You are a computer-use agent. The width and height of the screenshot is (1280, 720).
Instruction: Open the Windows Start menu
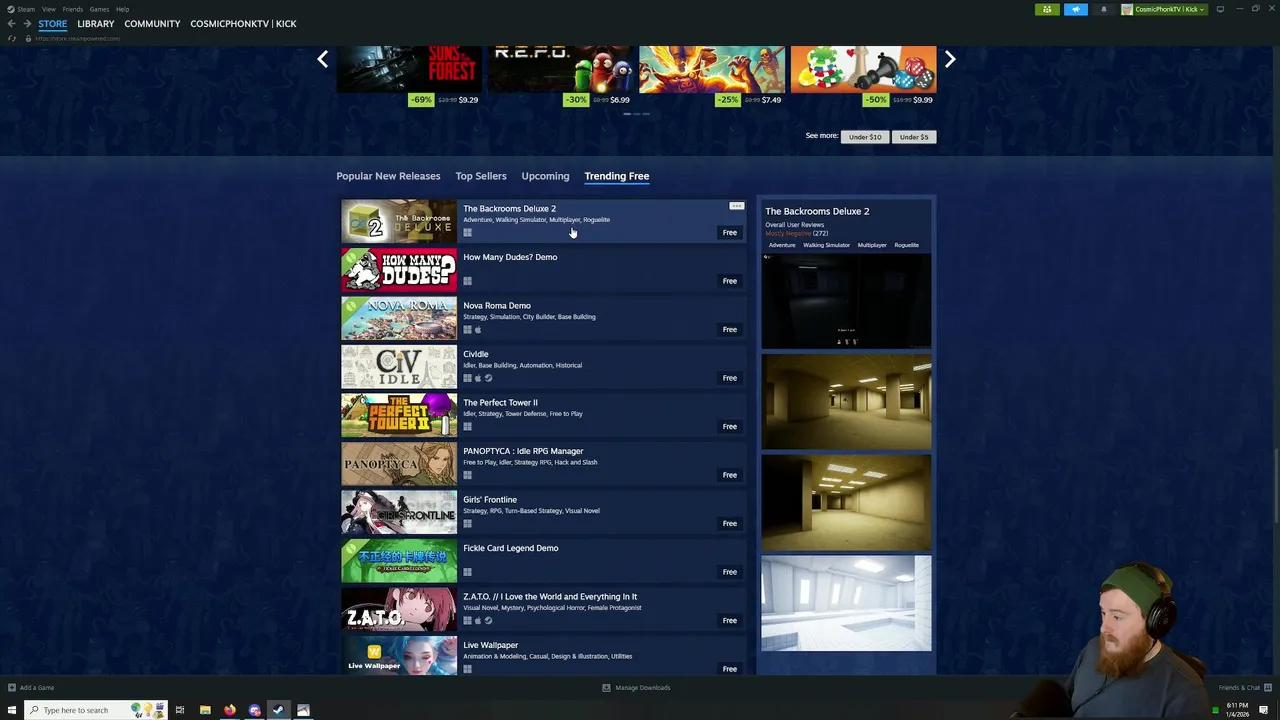point(12,710)
